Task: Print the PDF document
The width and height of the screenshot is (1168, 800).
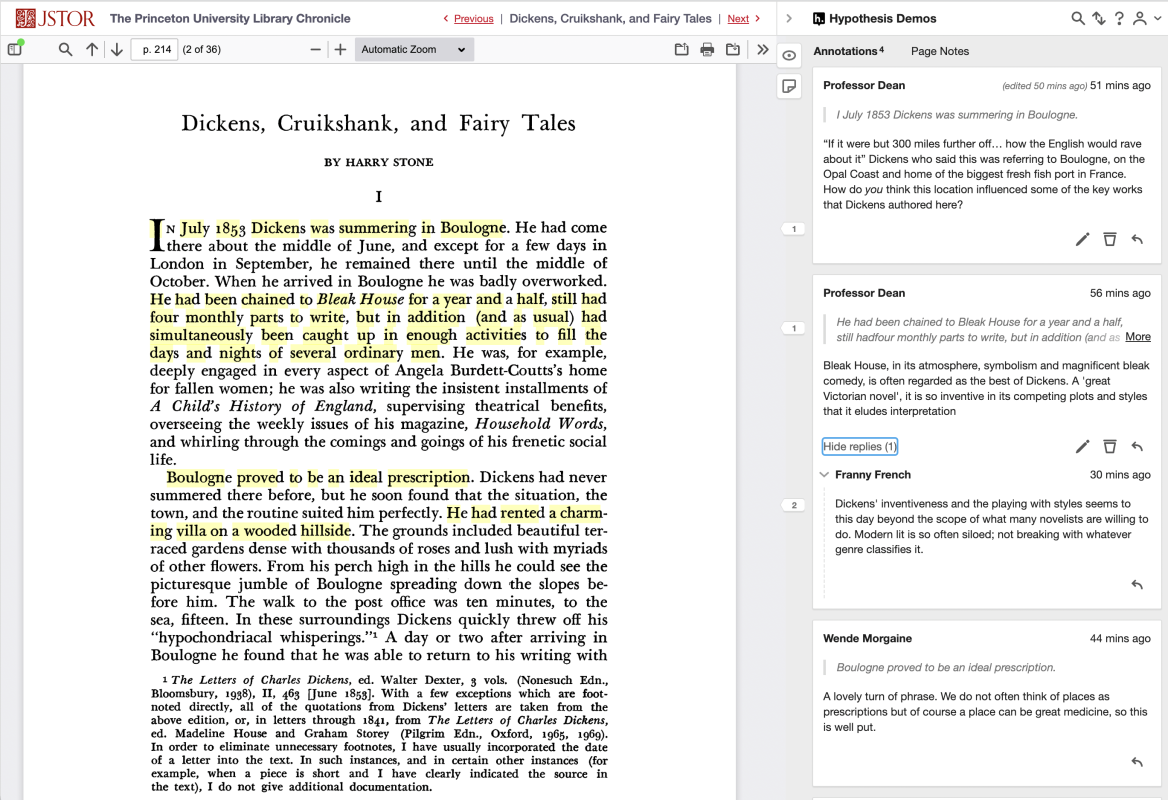Action: 707,50
